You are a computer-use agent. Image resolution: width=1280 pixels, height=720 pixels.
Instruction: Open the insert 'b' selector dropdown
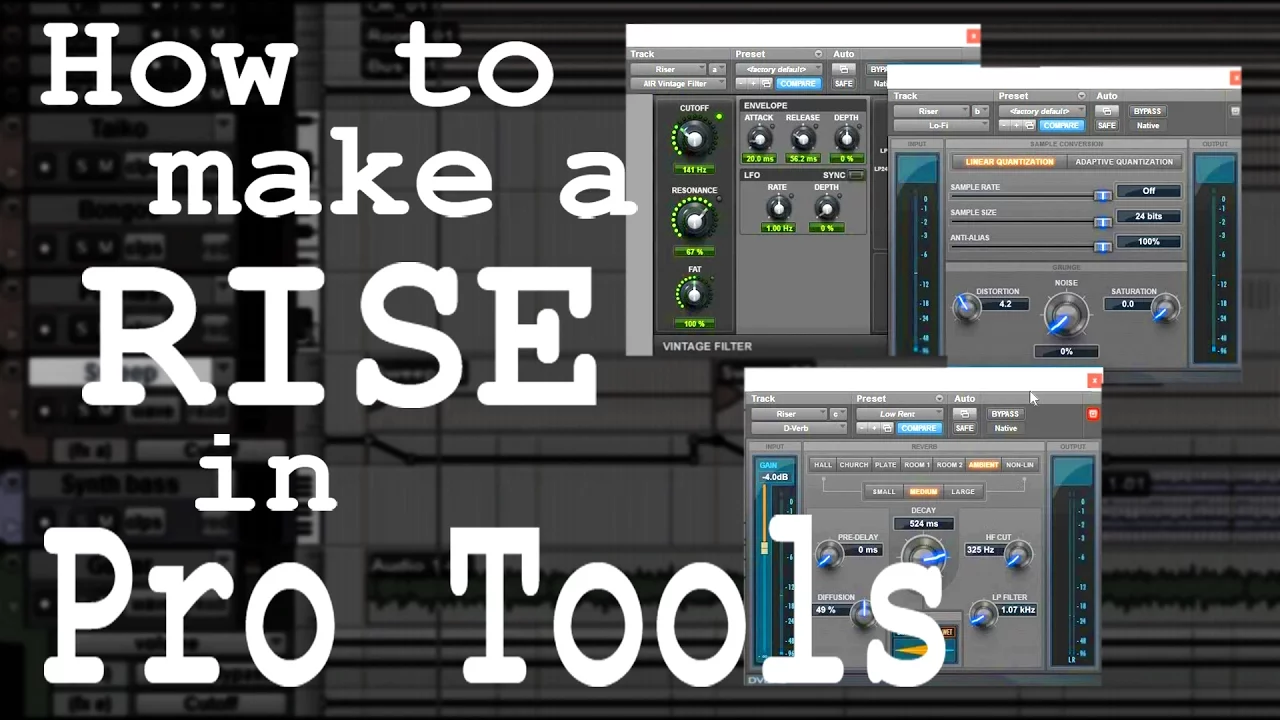click(x=980, y=111)
